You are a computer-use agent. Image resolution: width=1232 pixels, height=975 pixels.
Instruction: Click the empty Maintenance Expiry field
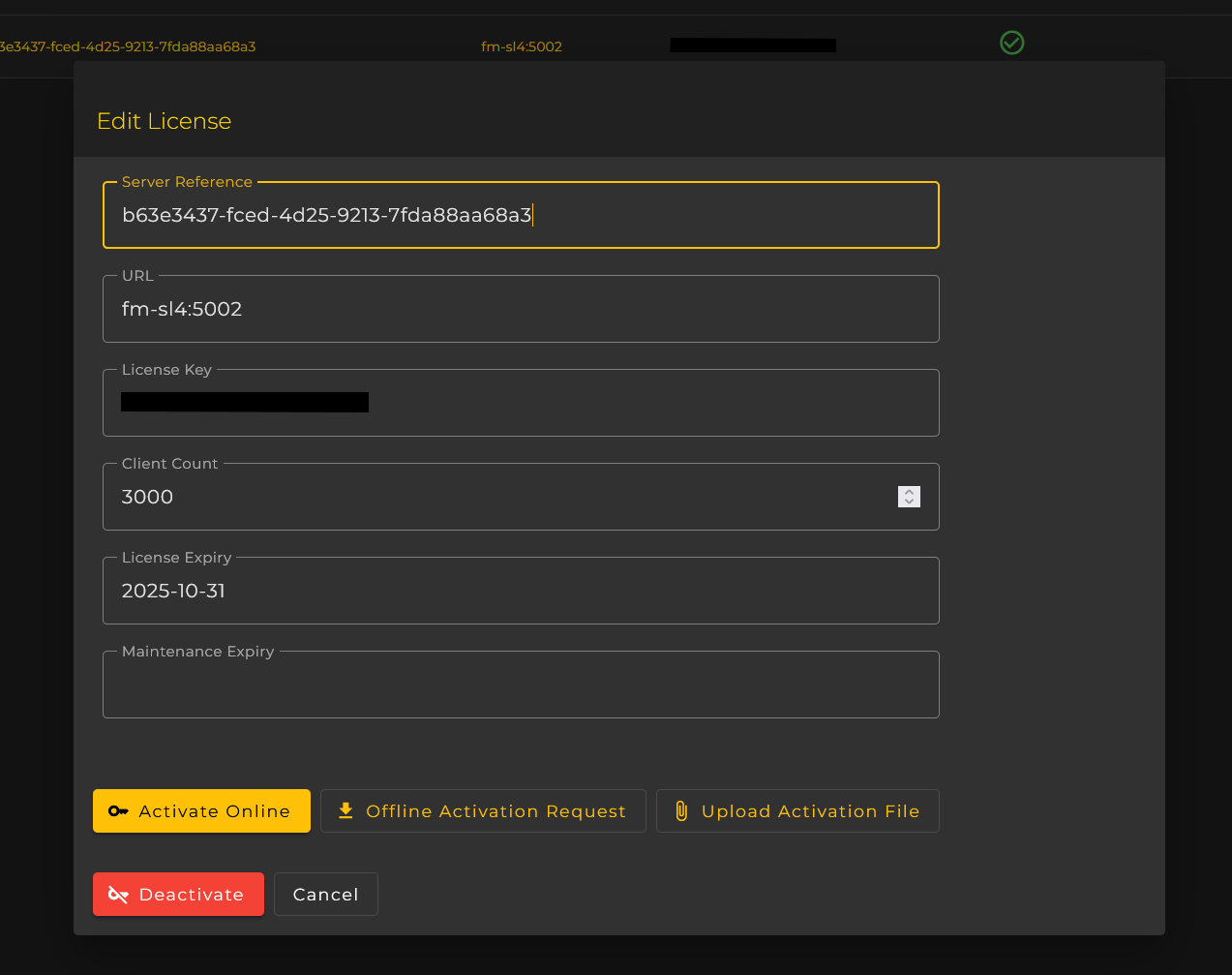pos(521,686)
